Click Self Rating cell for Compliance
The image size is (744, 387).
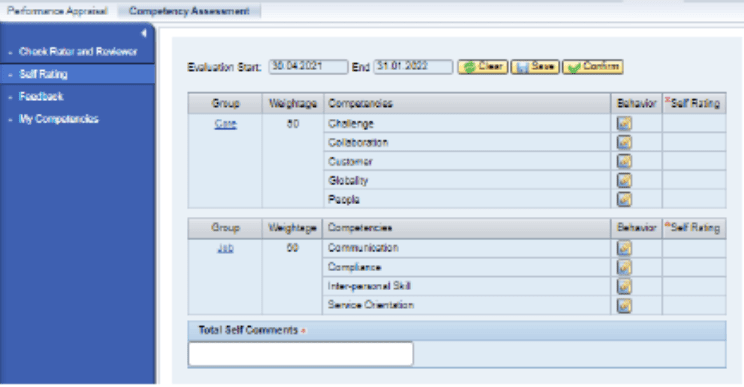click(x=694, y=267)
